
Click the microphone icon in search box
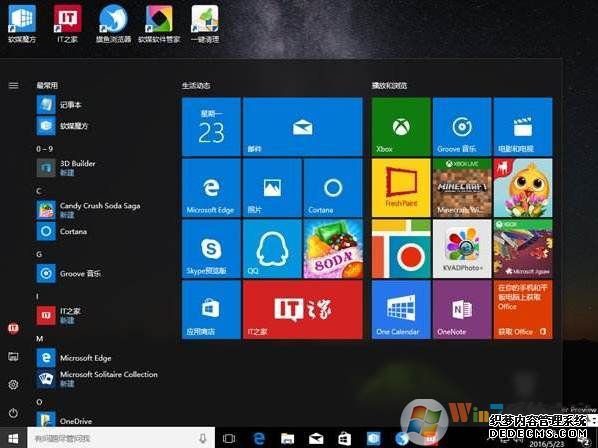[203, 438]
